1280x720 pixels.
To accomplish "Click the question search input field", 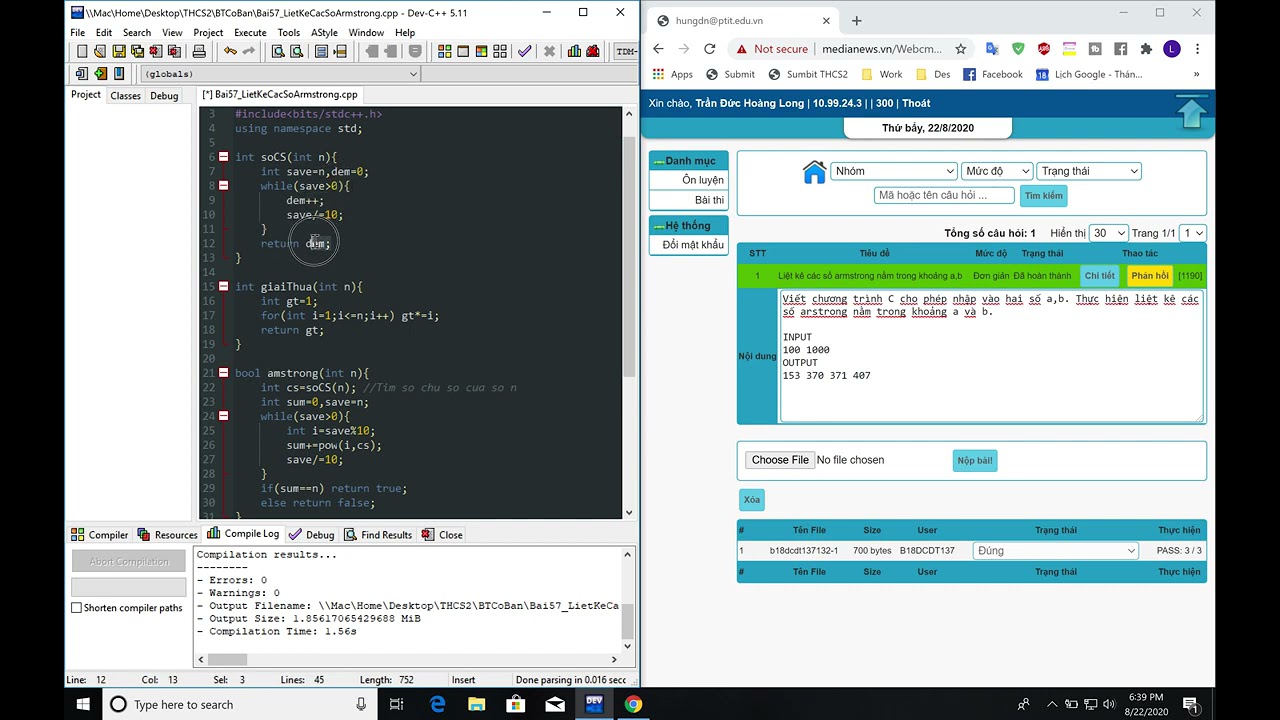I will coord(943,195).
